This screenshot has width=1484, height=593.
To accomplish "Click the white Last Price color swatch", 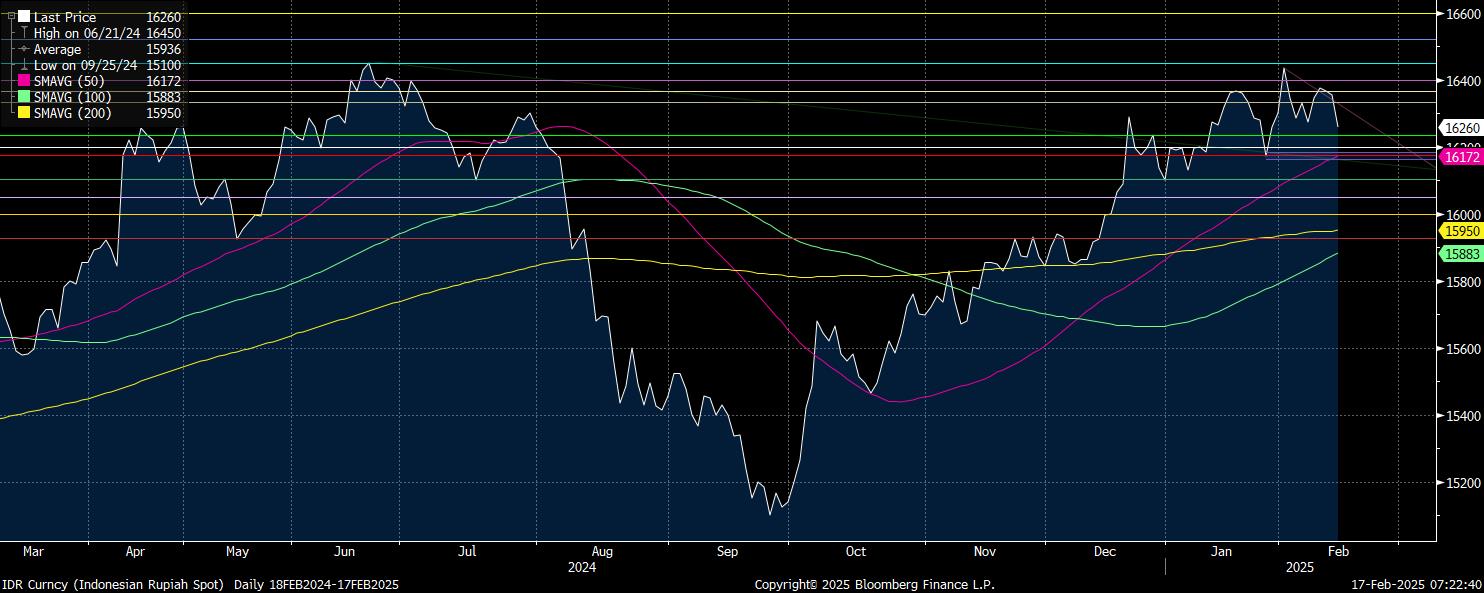I will (24, 17).
